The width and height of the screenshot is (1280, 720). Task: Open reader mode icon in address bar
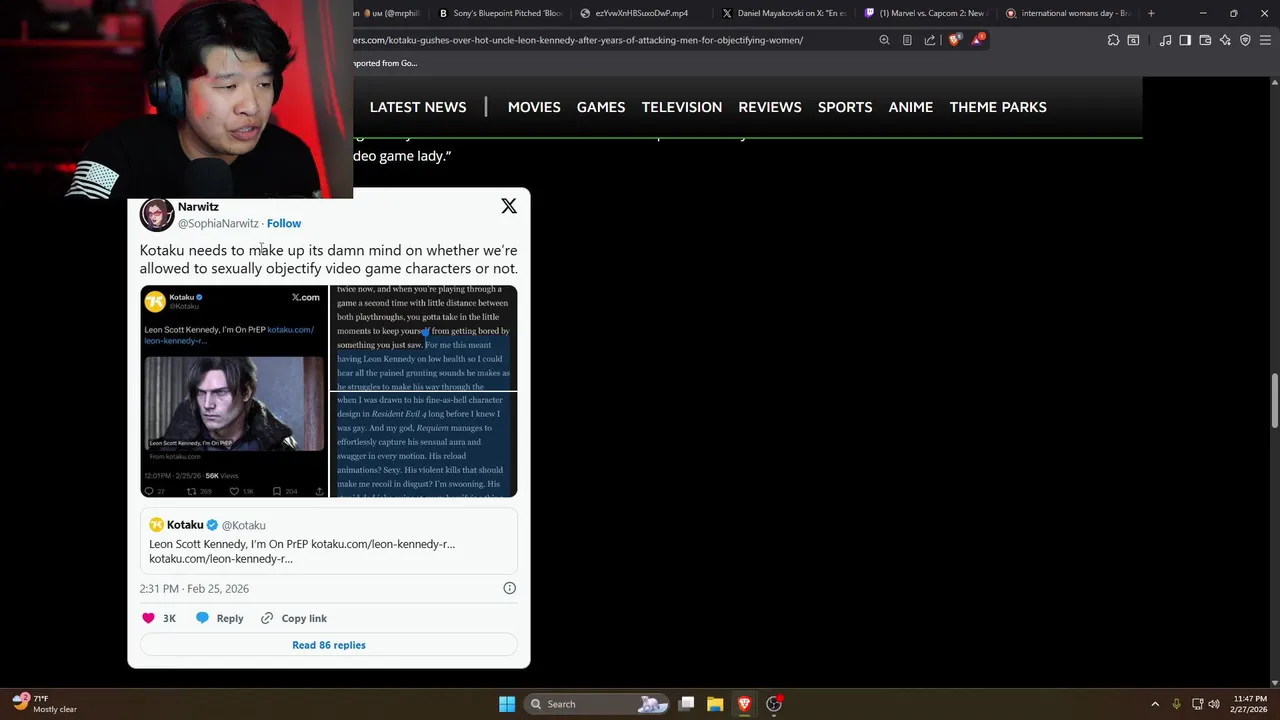click(x=907, y=40)
